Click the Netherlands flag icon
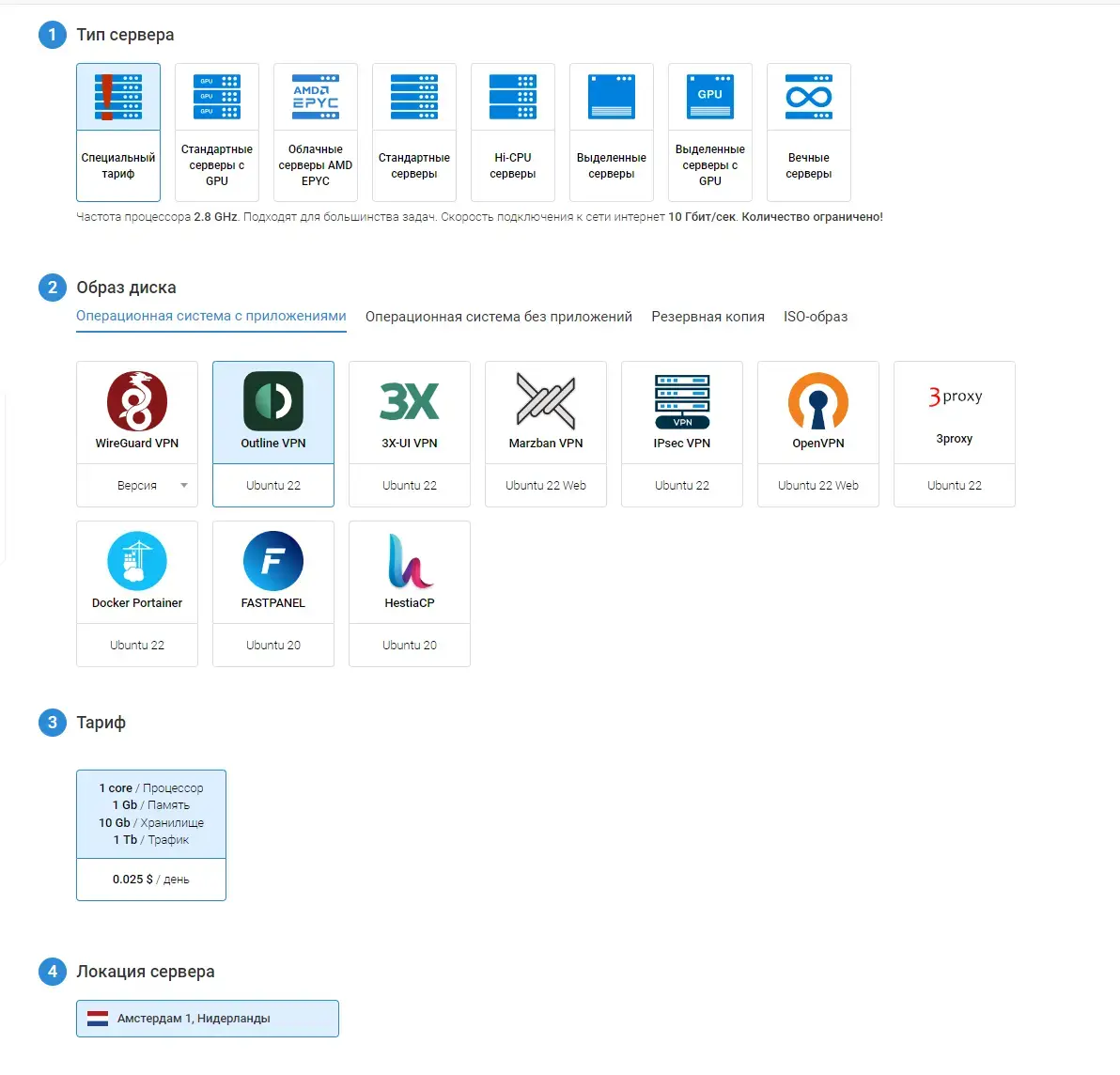The width and height of the screenshot is (1120, 1075). (98, 1019)
